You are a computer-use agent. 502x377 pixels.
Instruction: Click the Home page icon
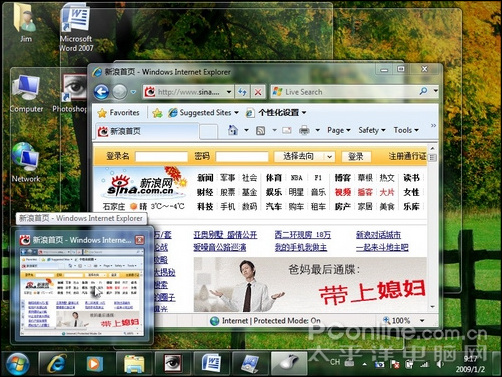(233, 130)
